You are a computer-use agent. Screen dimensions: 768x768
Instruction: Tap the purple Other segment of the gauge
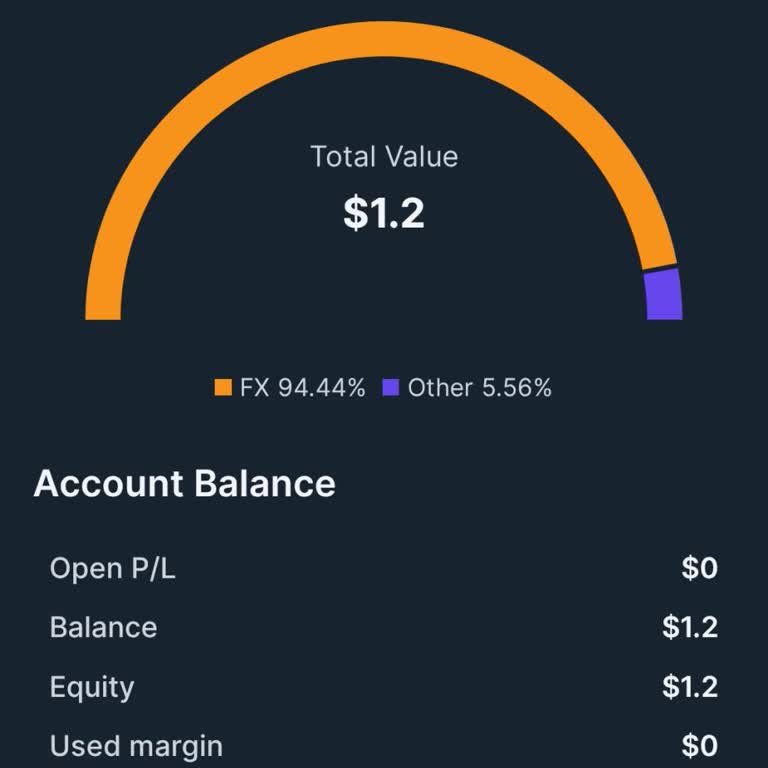(663, 295)
